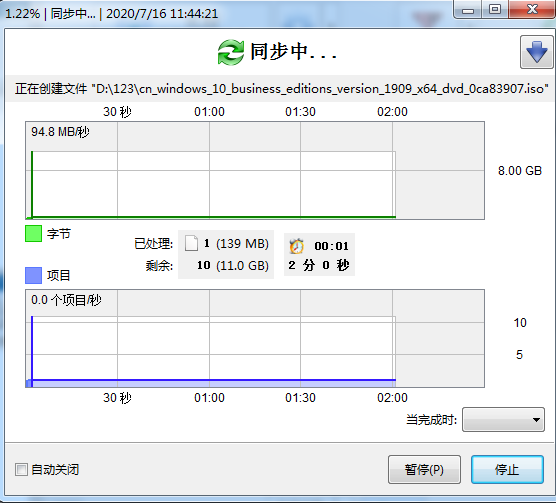
Task: Close the sync progress window
Action: [x=532, y=10]
